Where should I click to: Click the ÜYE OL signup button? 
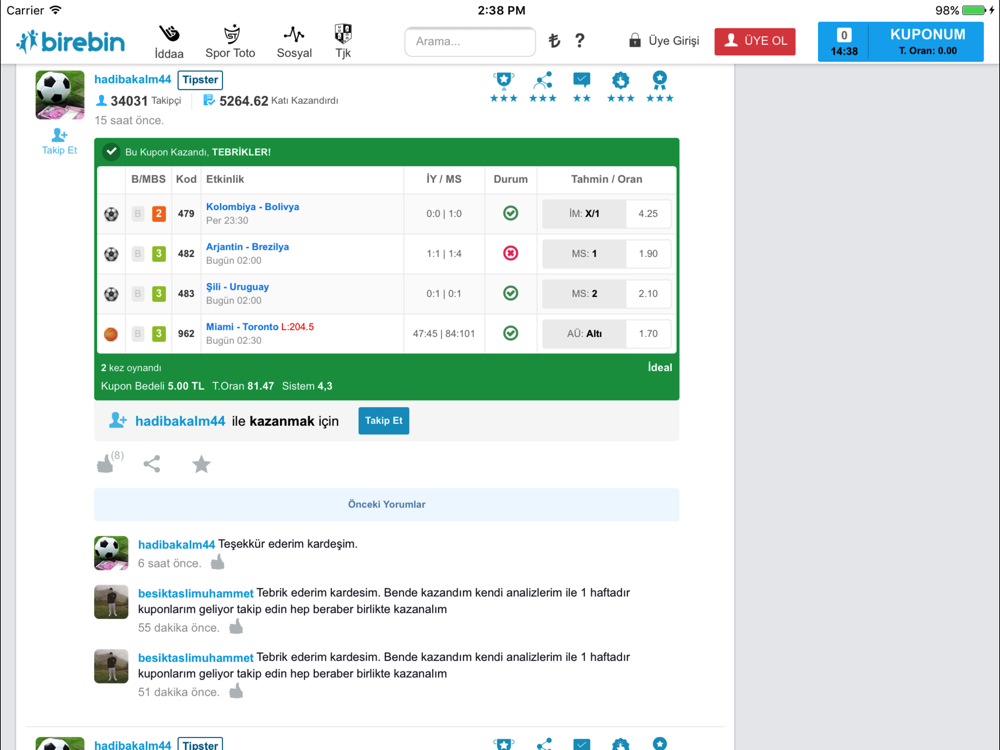coord(754,41)
